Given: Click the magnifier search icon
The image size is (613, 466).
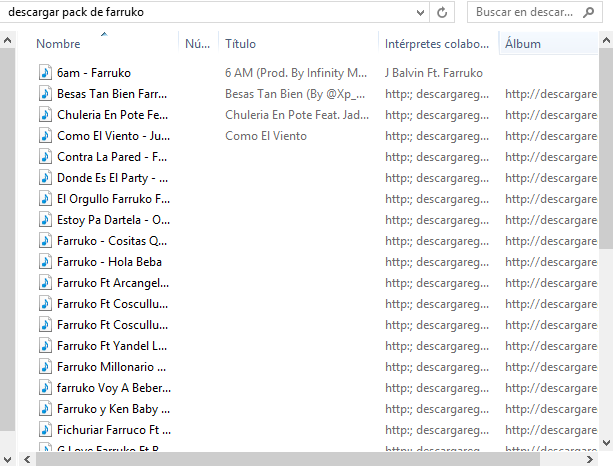Looking at the screenshot, I should (x=588, y=13).
